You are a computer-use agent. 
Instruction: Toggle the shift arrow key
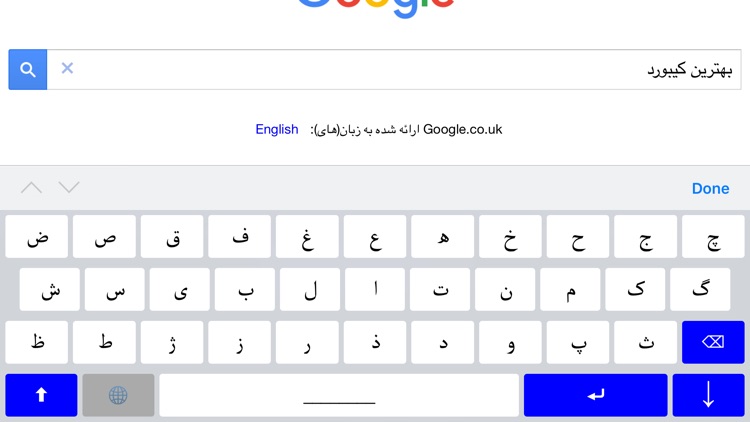pos(41,395)
